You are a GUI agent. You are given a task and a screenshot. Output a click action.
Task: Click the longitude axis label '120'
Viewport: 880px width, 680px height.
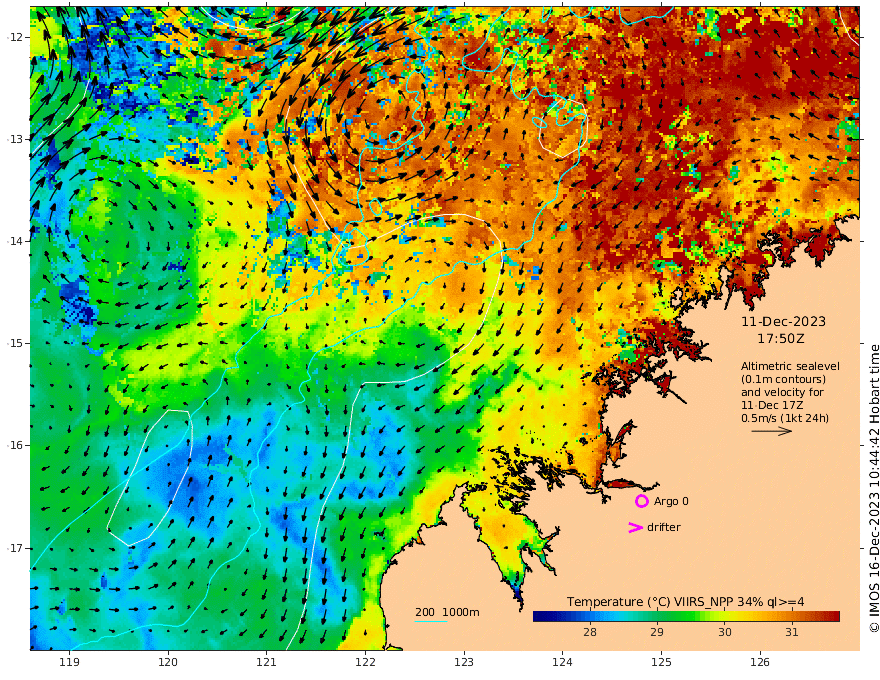tap(168, 663)
